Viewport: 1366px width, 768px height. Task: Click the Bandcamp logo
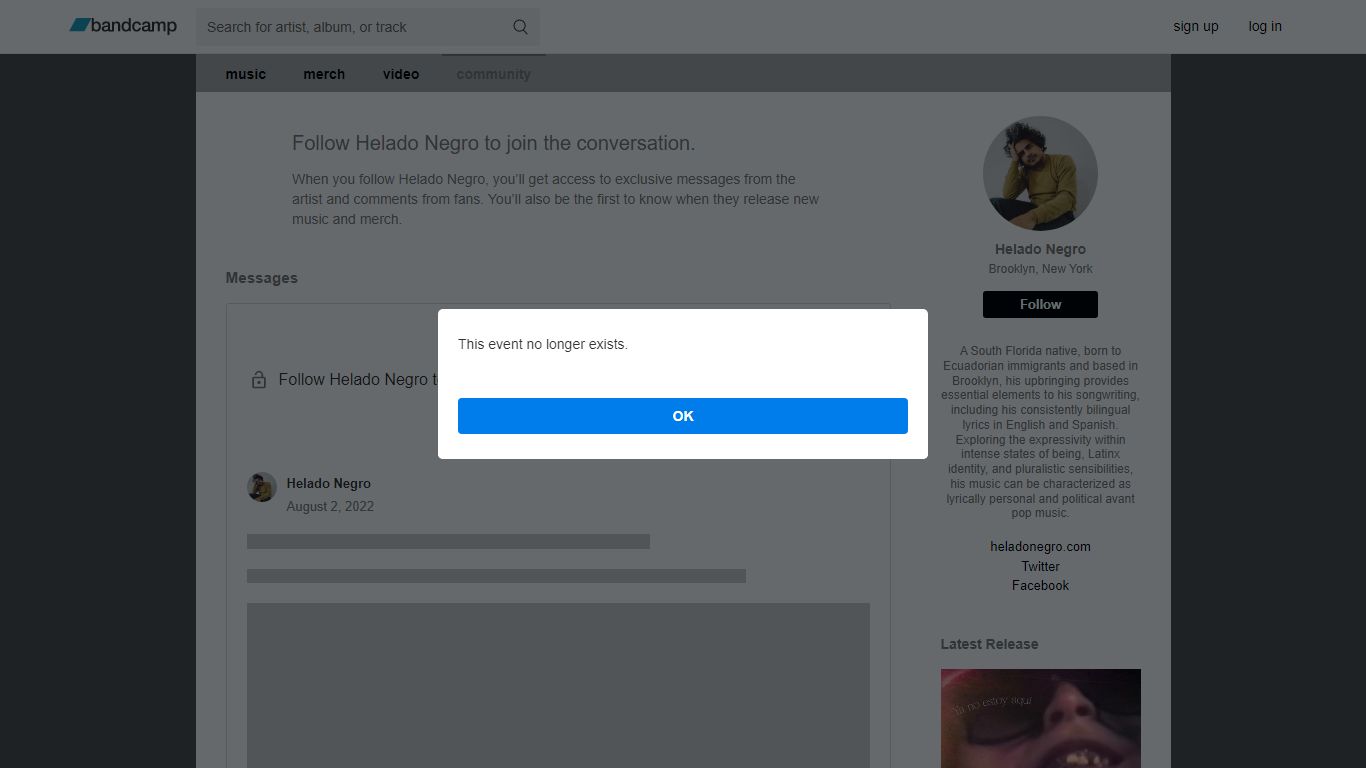point(123,25)
